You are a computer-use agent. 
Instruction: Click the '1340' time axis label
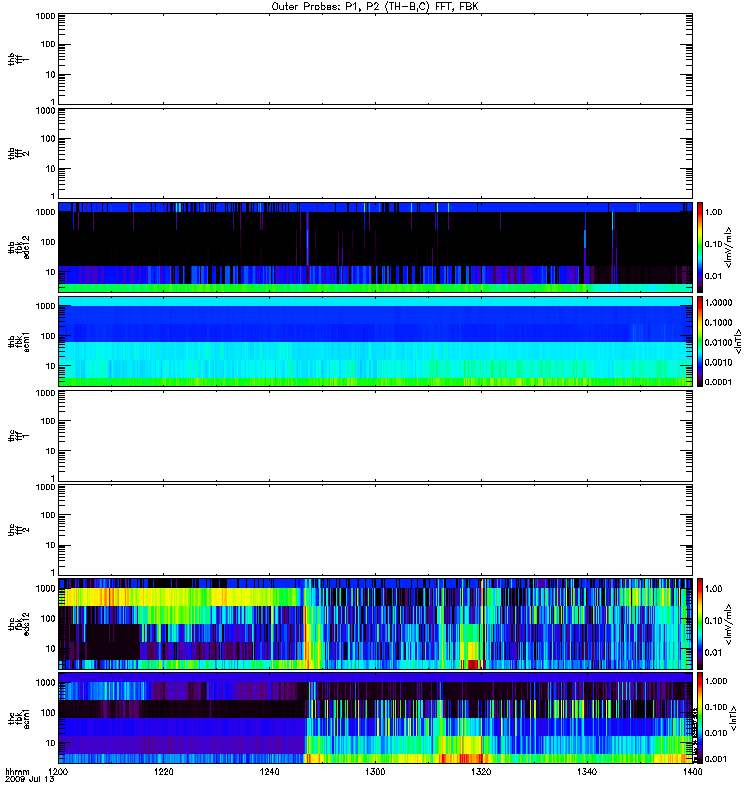pos(587,771)
